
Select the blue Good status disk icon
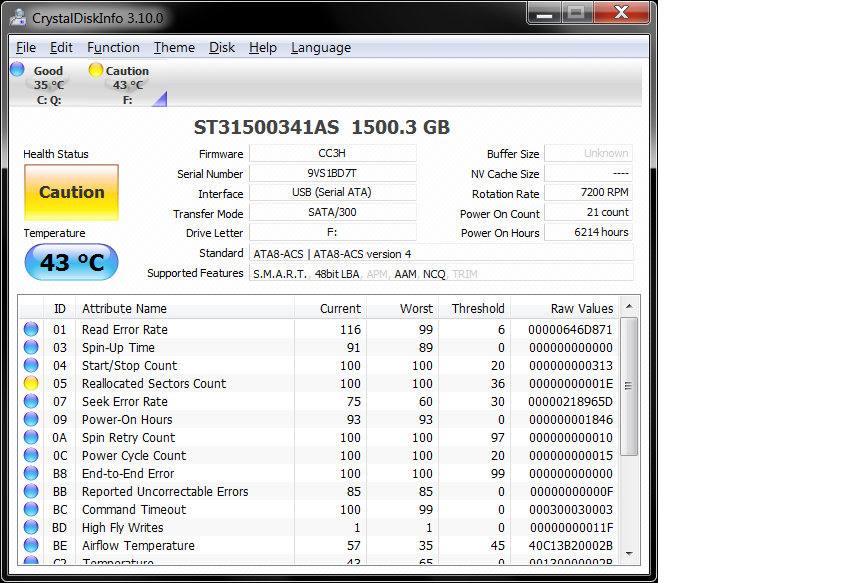point(18,70)
